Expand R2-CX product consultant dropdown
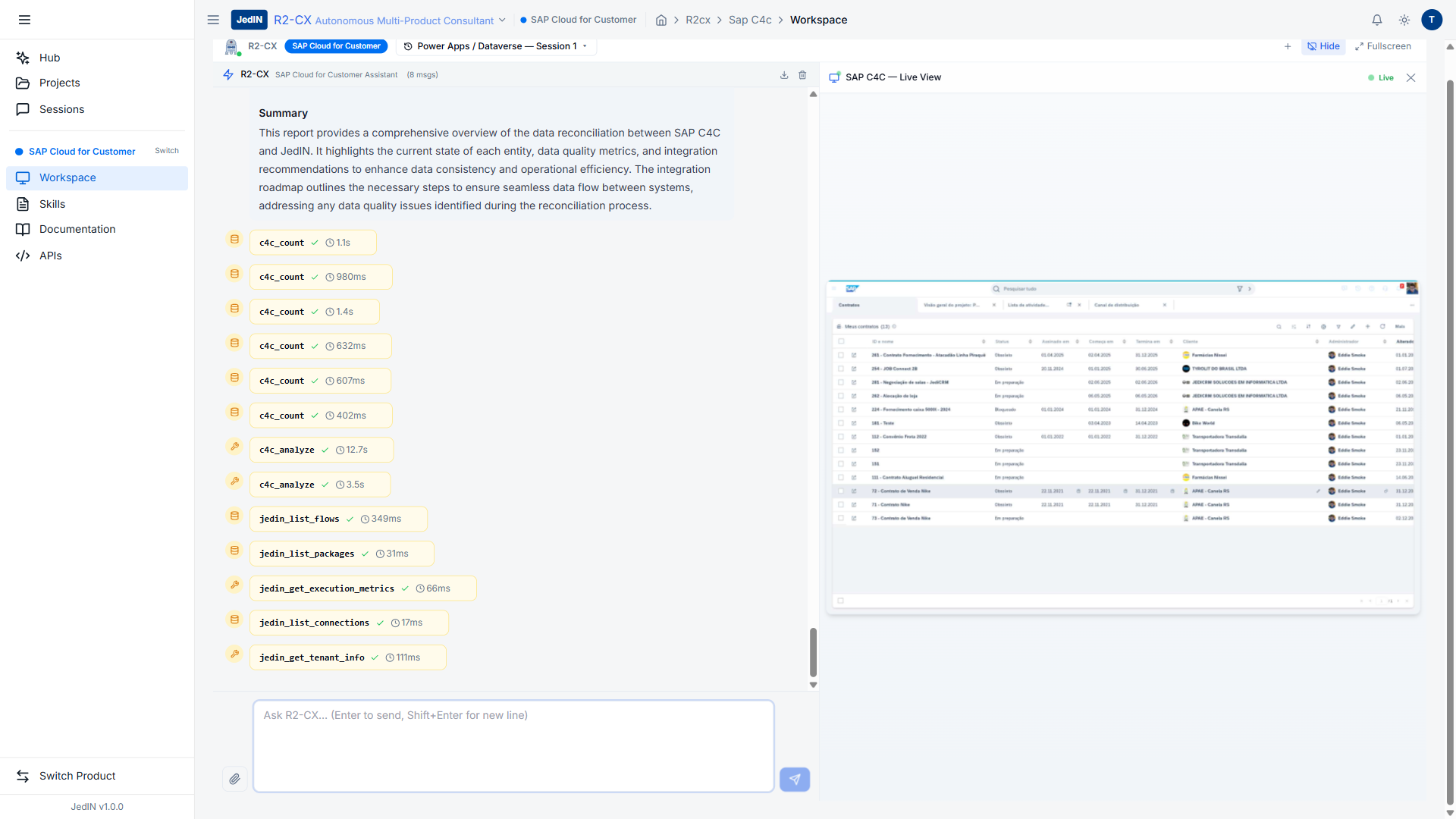This screenshot has width=1456, height=819. point(501,20)
